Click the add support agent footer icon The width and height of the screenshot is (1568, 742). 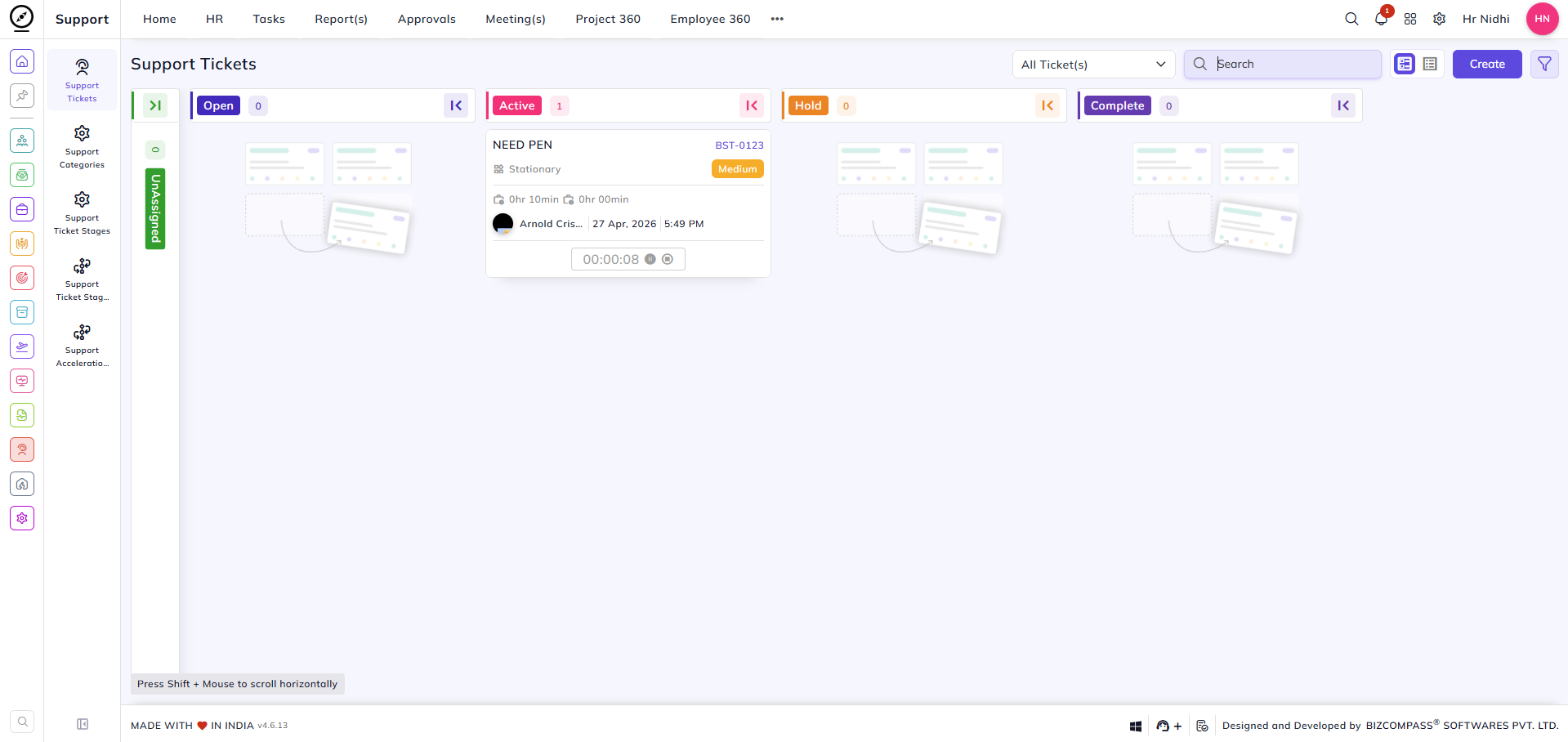[1168, 726]
